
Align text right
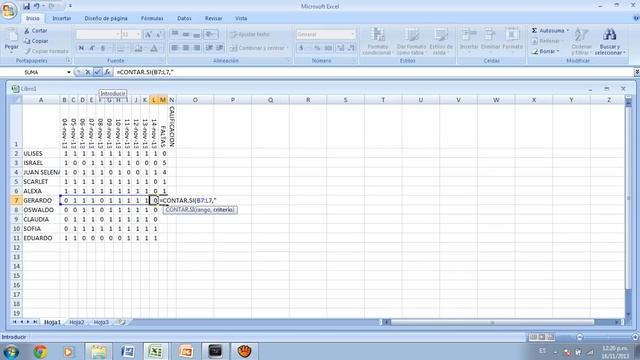point(196,48)
